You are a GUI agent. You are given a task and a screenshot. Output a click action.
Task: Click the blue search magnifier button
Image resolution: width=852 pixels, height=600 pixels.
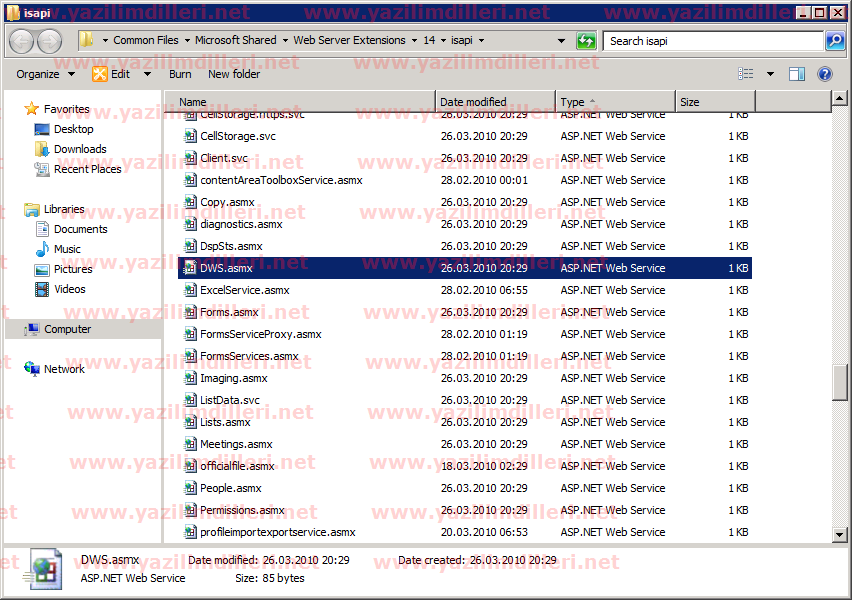[835, 41]
